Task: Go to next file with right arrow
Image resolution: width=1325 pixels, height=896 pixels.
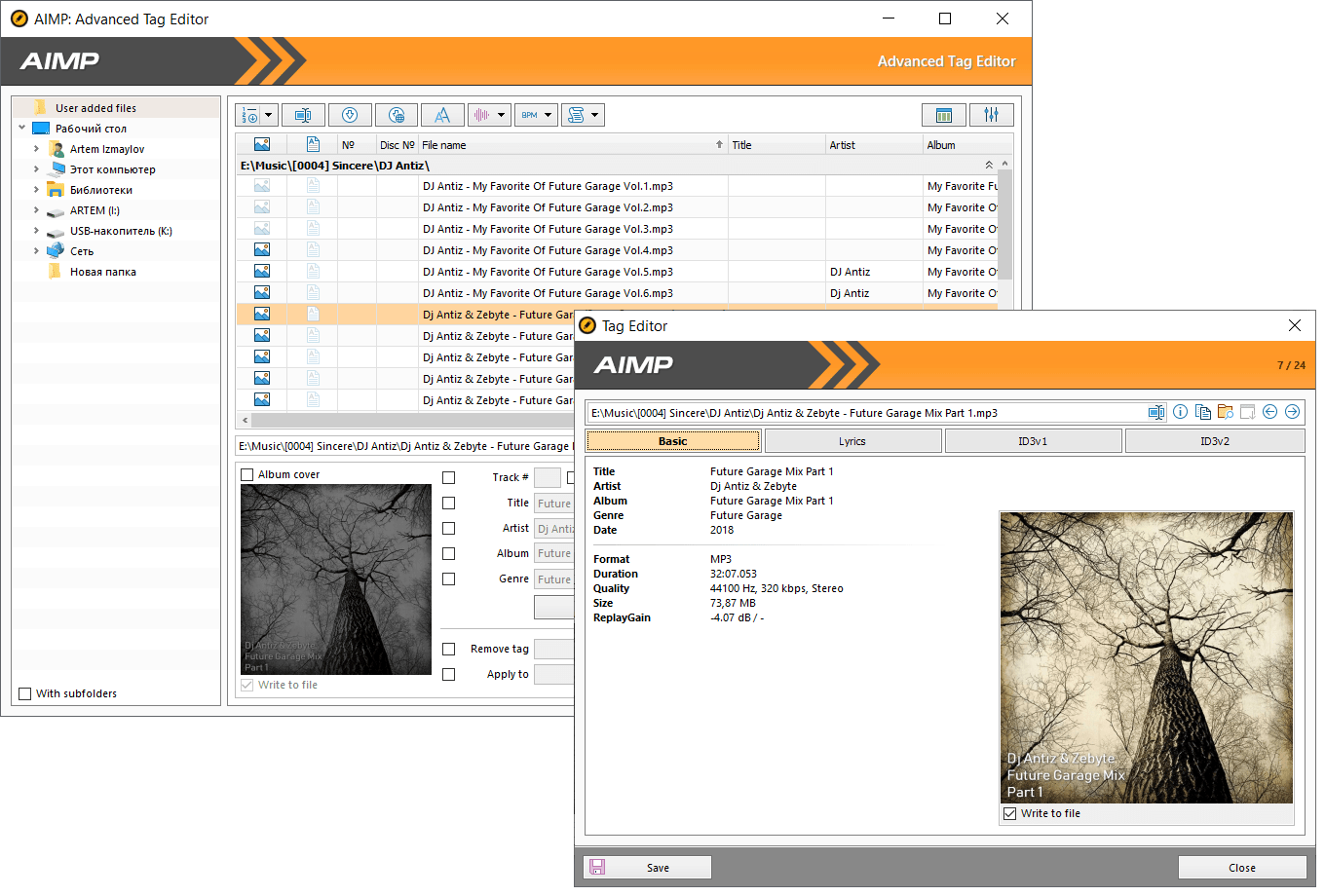Action: [x=1292, y=412]
